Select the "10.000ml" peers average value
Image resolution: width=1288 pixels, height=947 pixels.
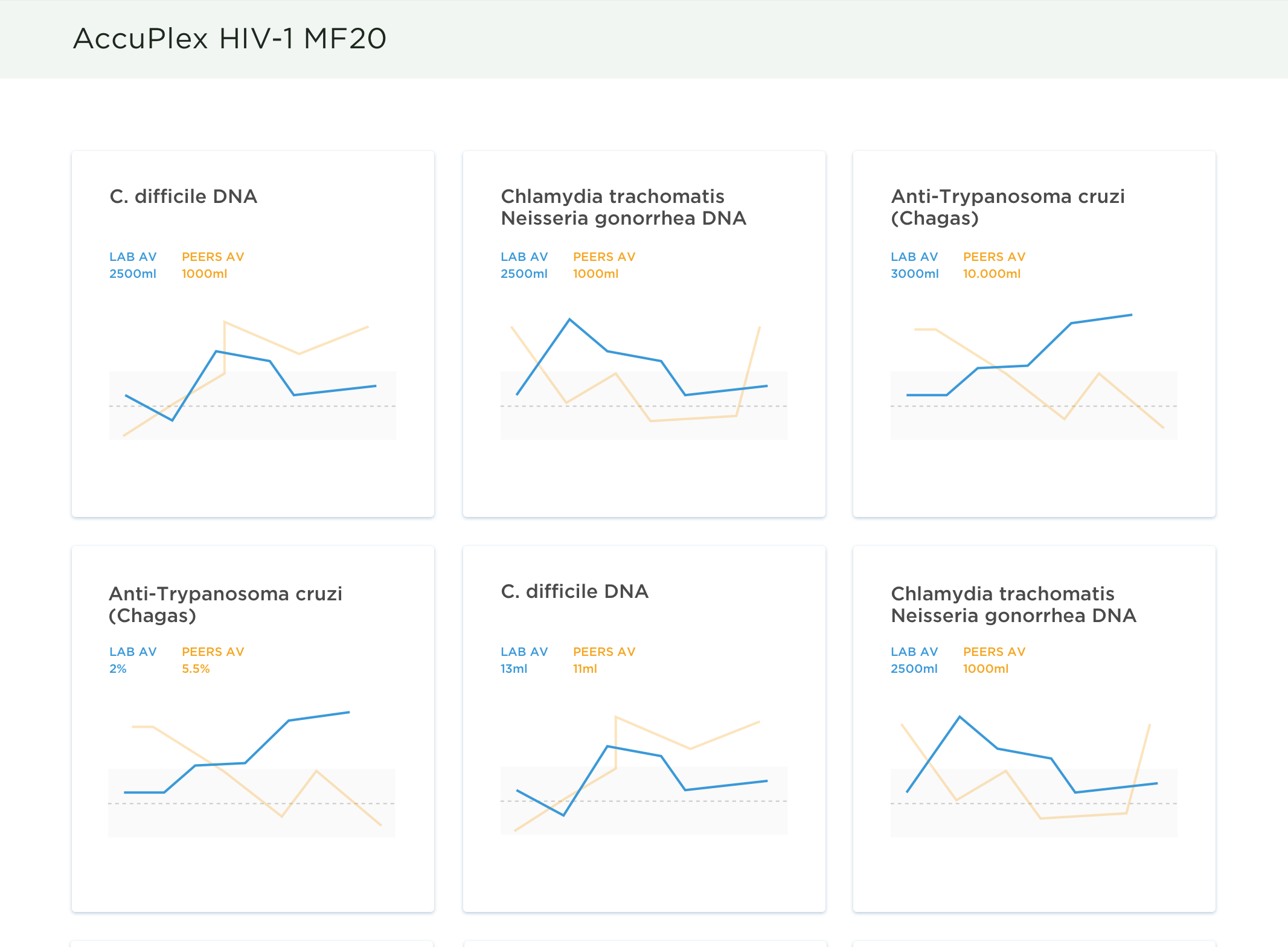click(992, 274)
